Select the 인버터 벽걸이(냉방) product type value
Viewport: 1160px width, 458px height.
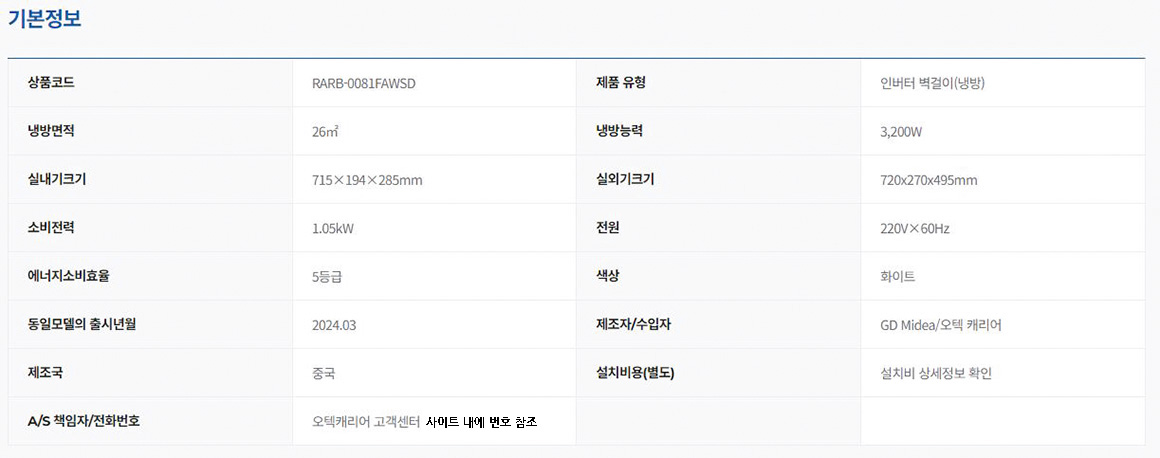925,83
